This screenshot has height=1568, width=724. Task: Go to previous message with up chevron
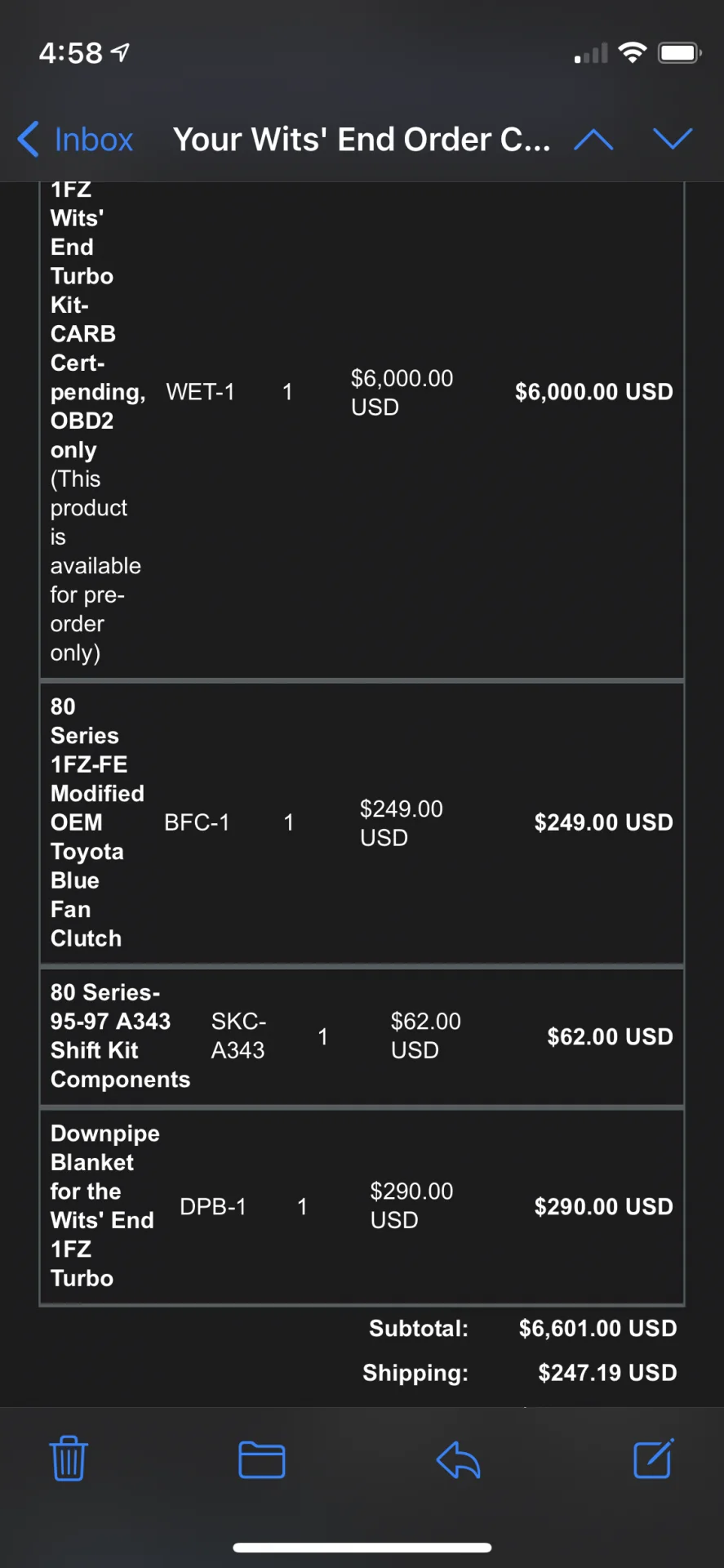point(593,140)
